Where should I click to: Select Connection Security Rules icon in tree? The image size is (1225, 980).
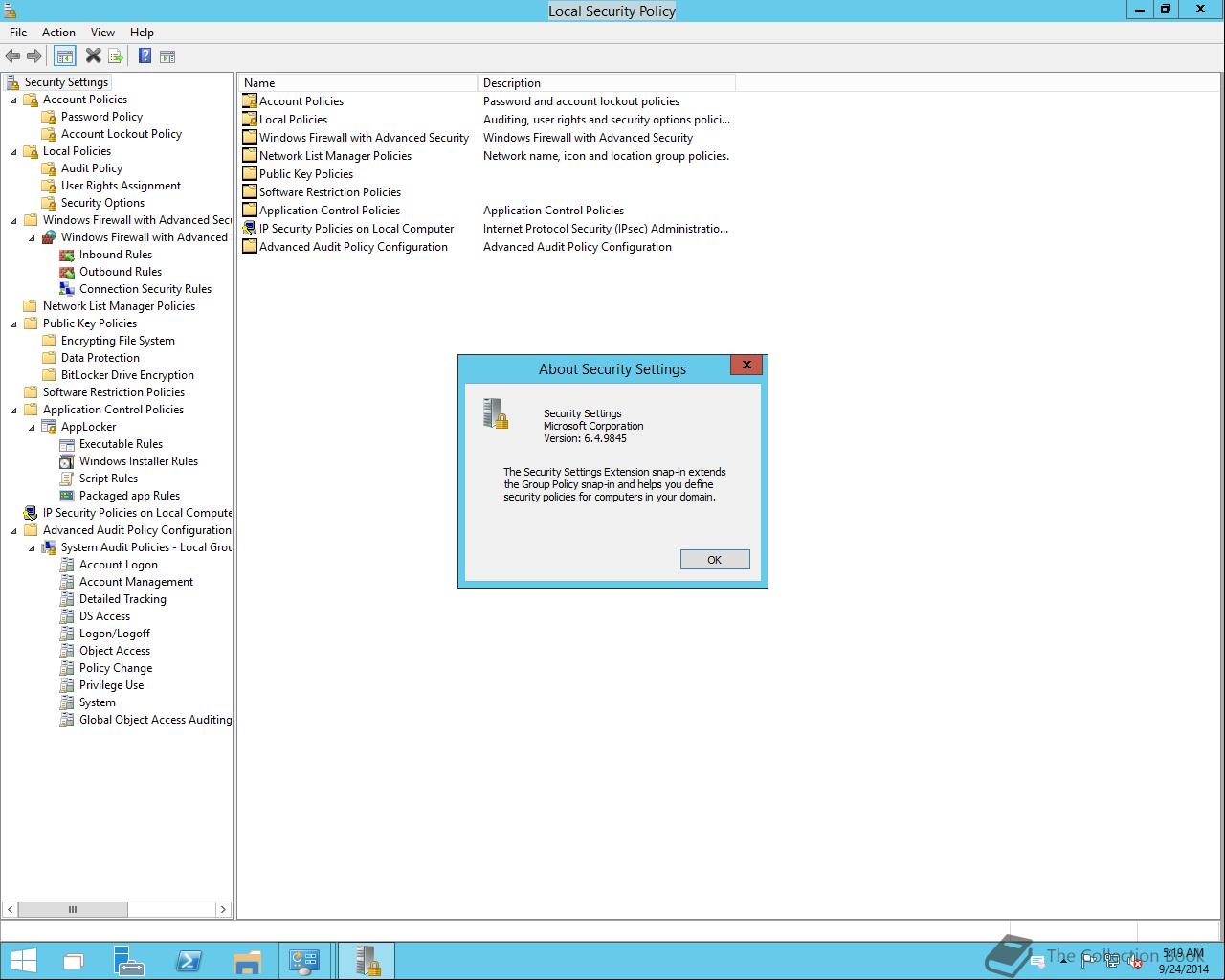pyautogui.click(x=67, y=289)
